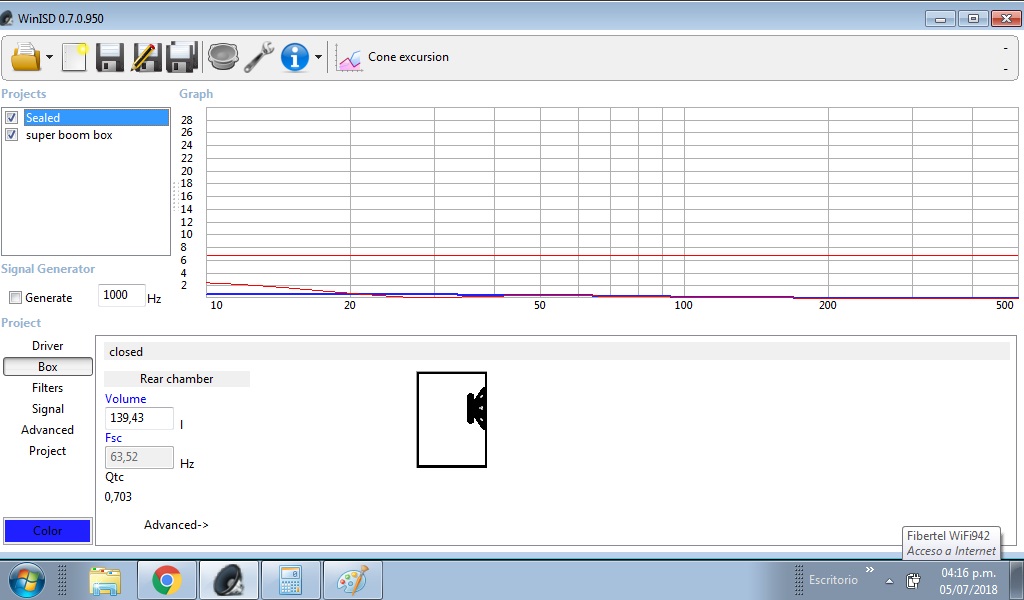Click the closed box type bar
Screen dimensions: 1024x600
[556, 352]
